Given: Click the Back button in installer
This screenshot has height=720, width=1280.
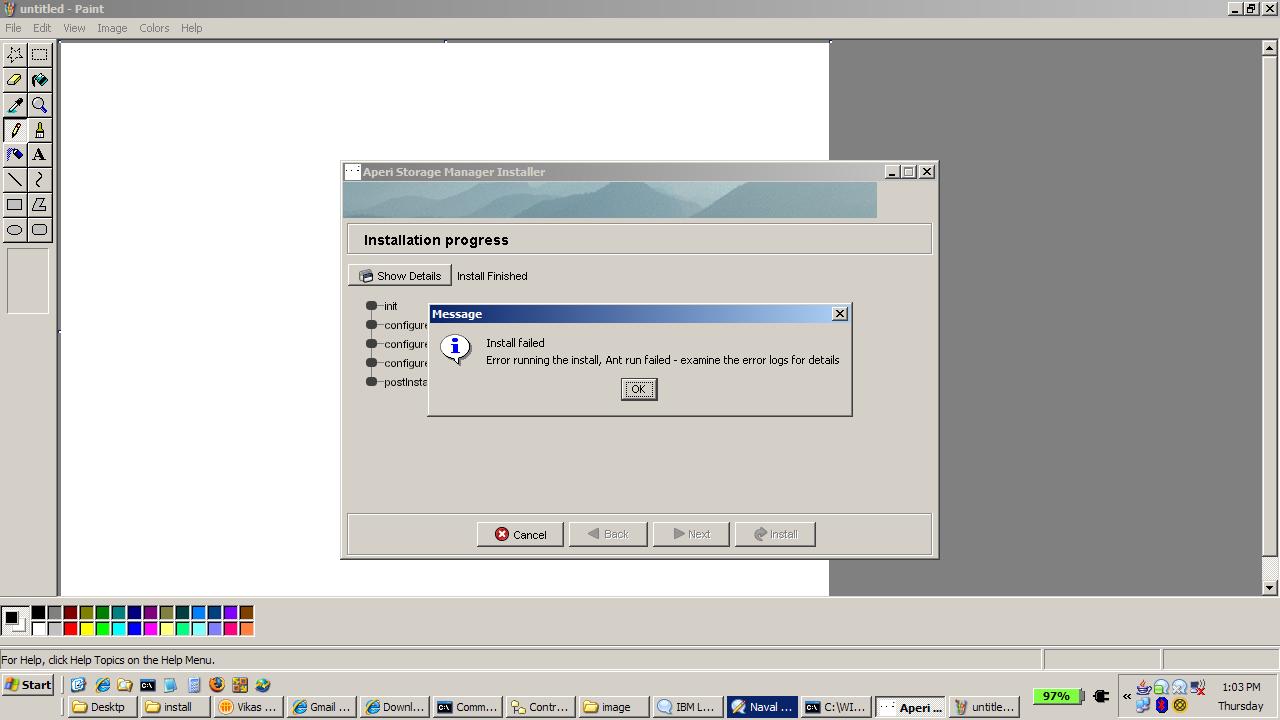Looking at the screenshot, I should point(608,534).
